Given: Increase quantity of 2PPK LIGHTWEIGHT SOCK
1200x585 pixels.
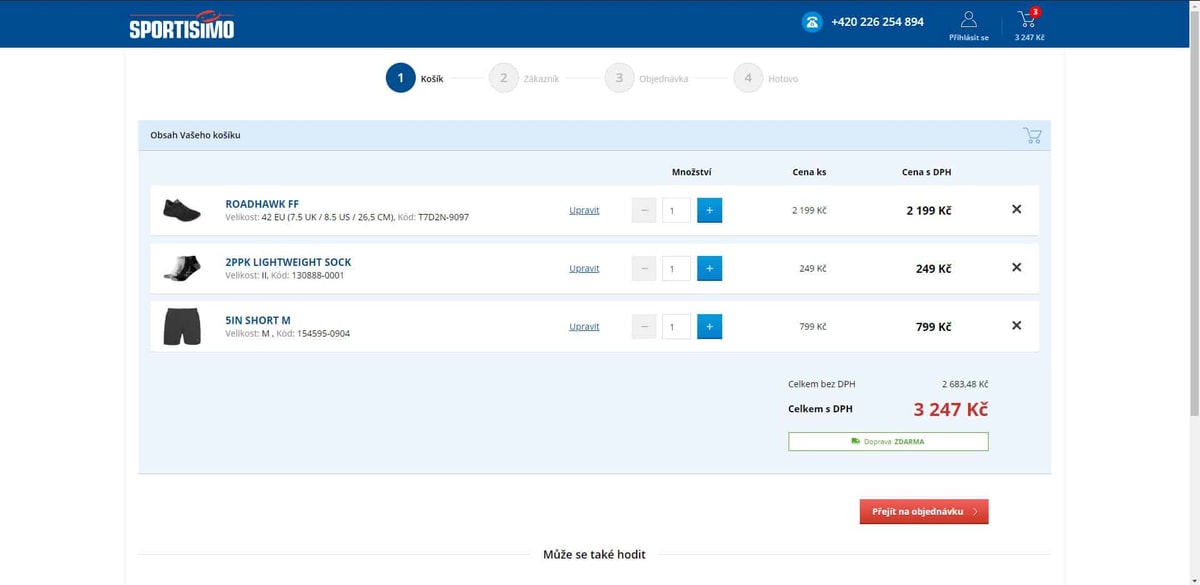Looking at the screenshot, I should pos(709,268).
